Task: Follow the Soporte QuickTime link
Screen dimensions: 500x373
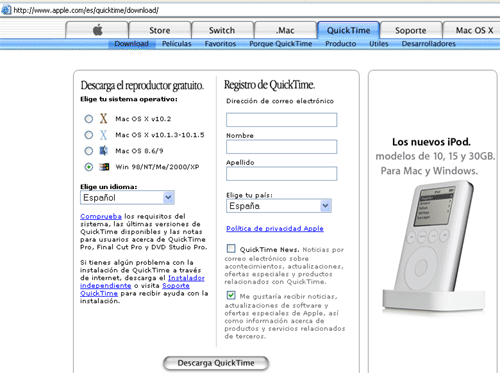Action: click(135, 289)
